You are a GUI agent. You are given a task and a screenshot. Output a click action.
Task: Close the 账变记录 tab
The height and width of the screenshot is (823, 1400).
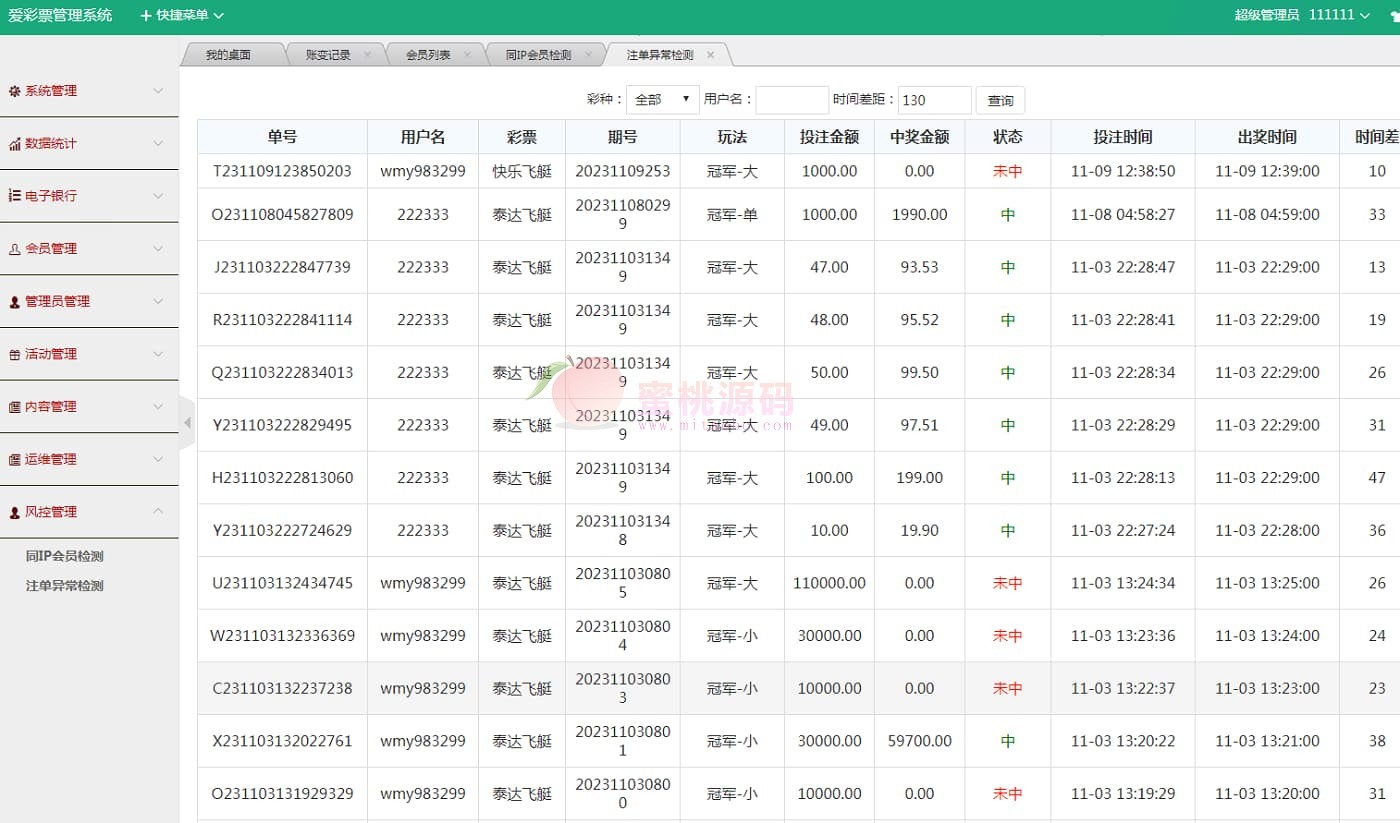coord(367,55)
